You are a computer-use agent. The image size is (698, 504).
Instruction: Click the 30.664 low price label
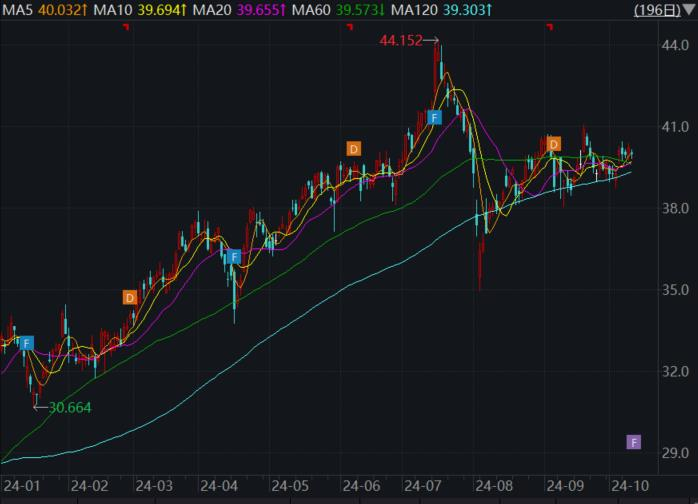pyautogui.click(x=70, y=407)
